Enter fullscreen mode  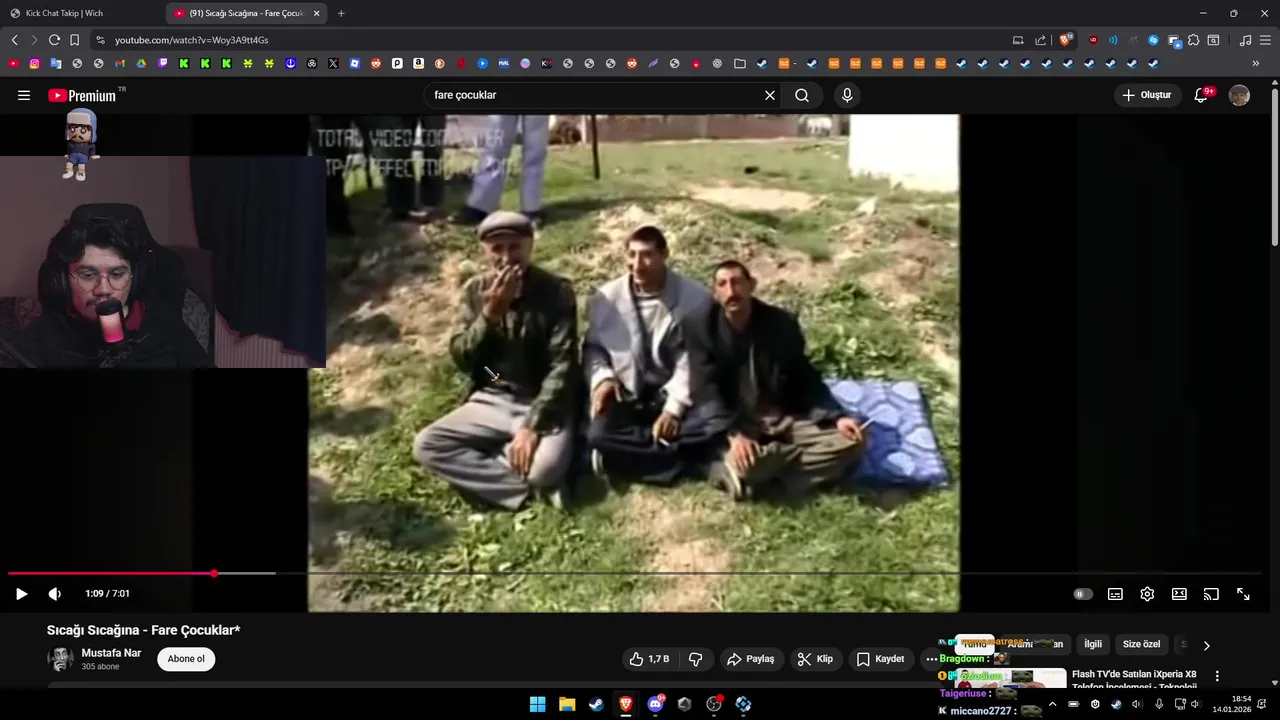point(1243,594)
